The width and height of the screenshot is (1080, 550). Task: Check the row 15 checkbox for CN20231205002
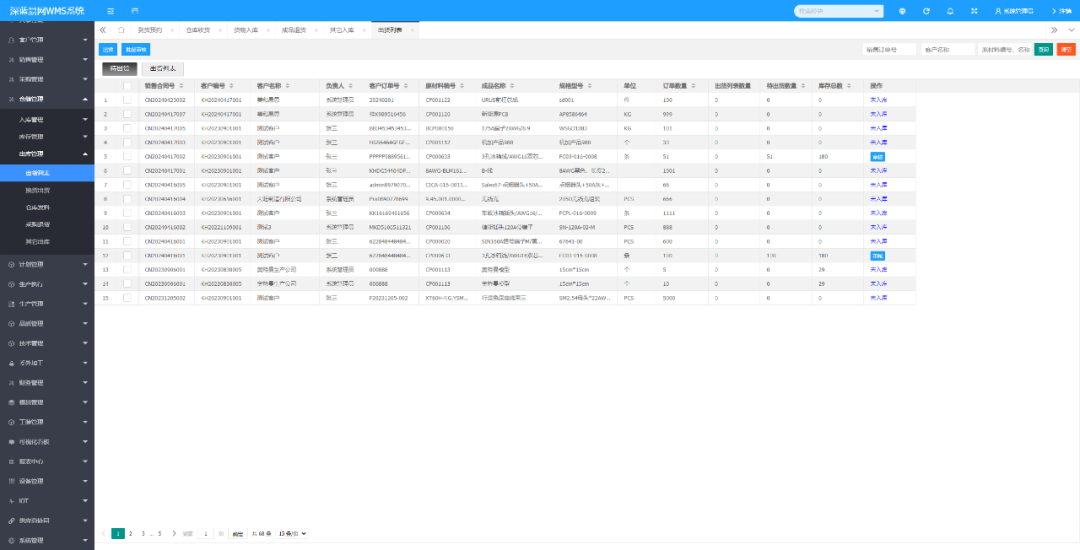[x=127, y=298]
